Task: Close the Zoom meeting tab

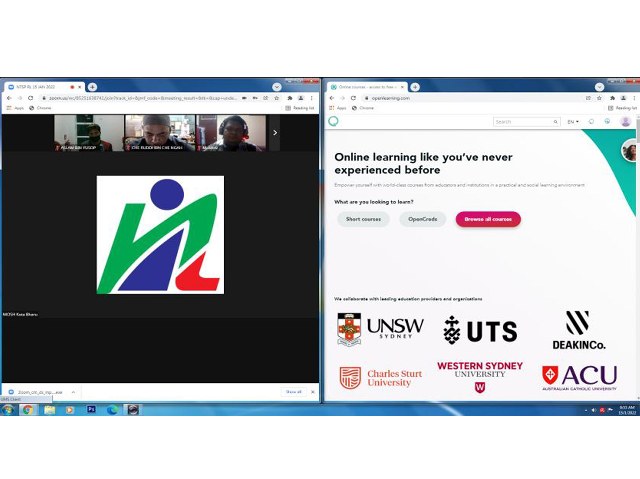Action: pos(80,87)
